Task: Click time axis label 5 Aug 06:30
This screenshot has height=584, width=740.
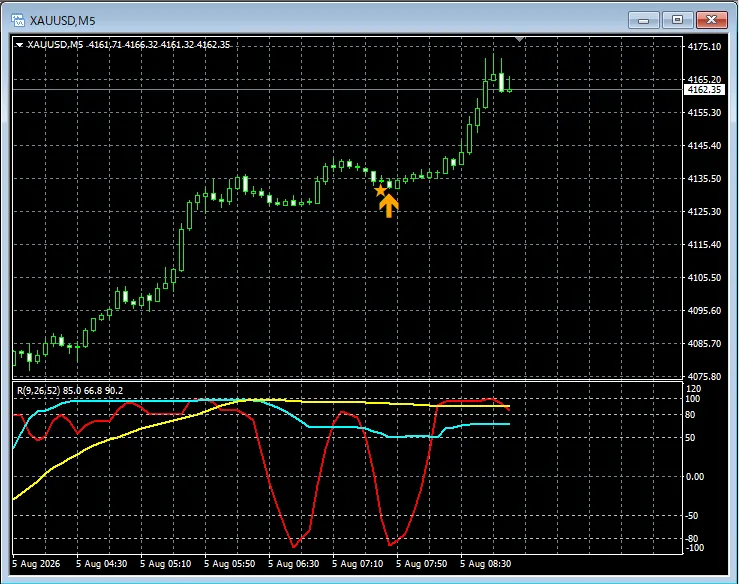Action: 294,564
